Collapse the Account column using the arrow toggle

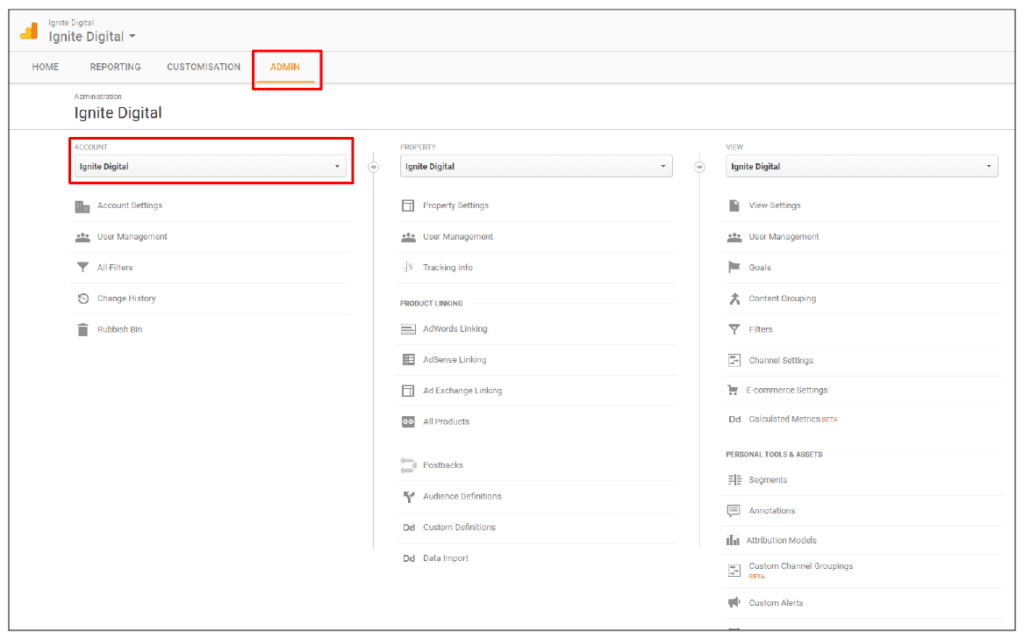point(373,166)
